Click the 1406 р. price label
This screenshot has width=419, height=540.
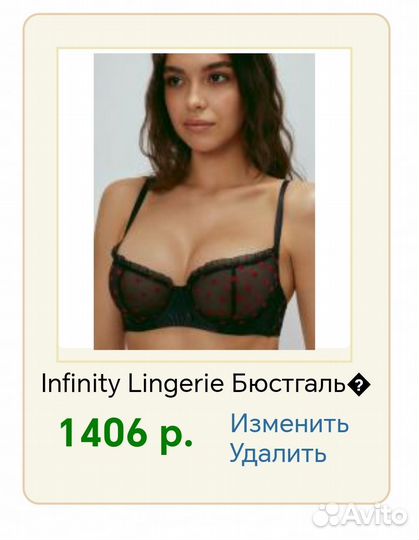(126, 434)
